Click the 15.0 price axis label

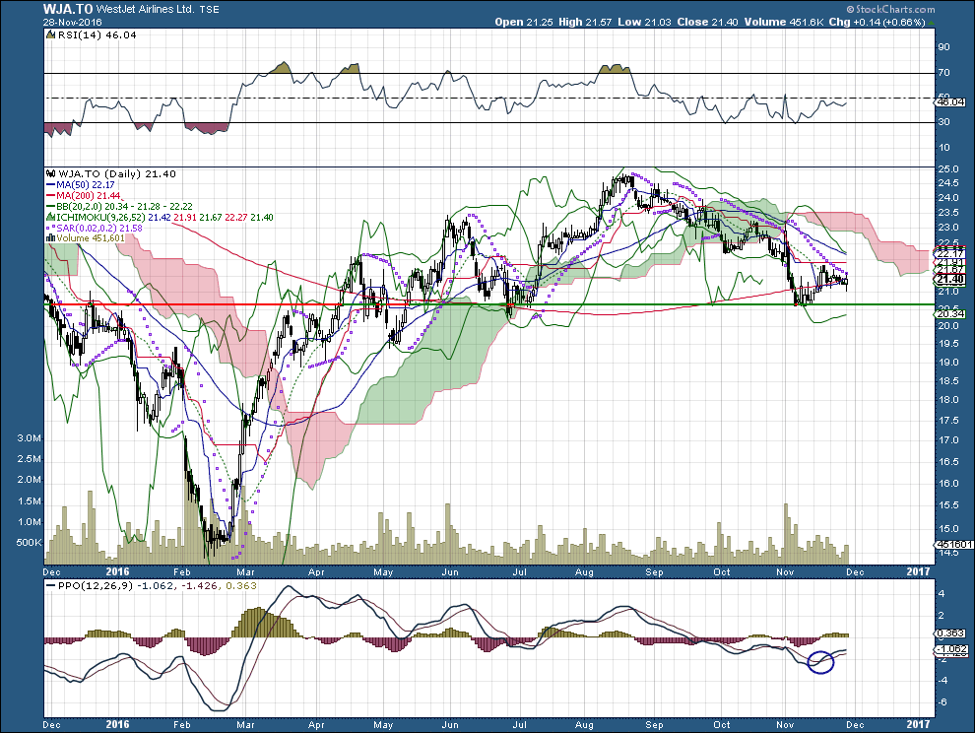pos(947,529)
